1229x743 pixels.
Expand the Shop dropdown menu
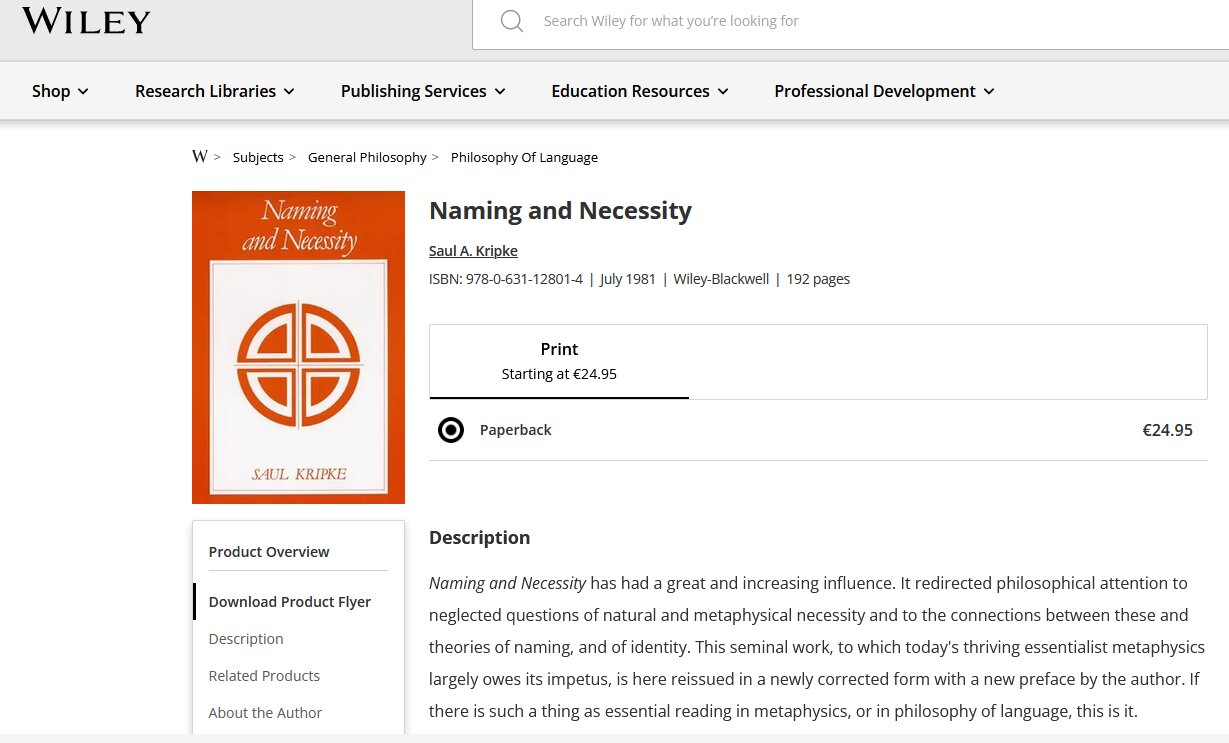60,91
